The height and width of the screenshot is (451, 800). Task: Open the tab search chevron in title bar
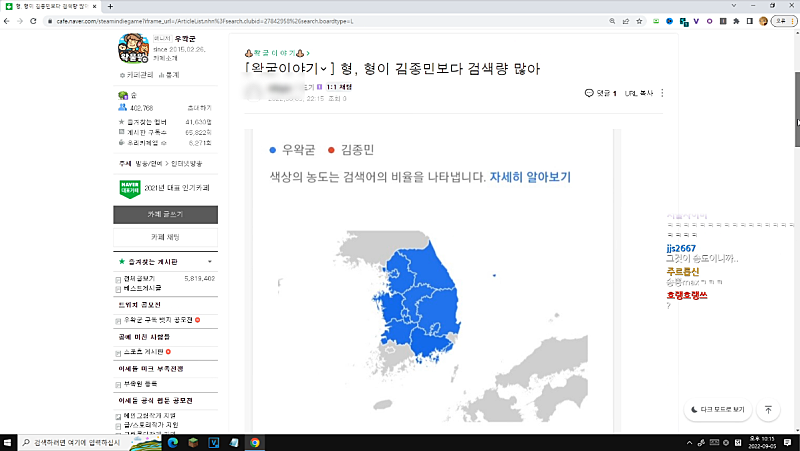click(734, 6)
